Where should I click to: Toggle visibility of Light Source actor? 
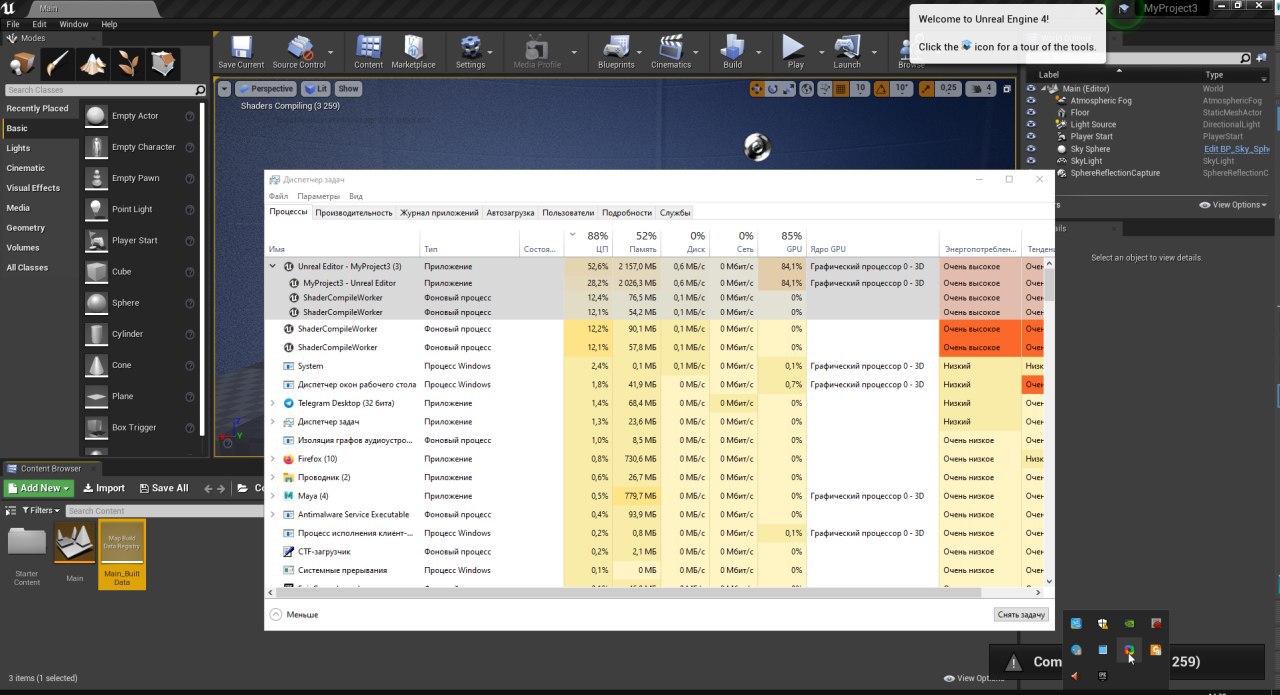(x=1032, y=125)
